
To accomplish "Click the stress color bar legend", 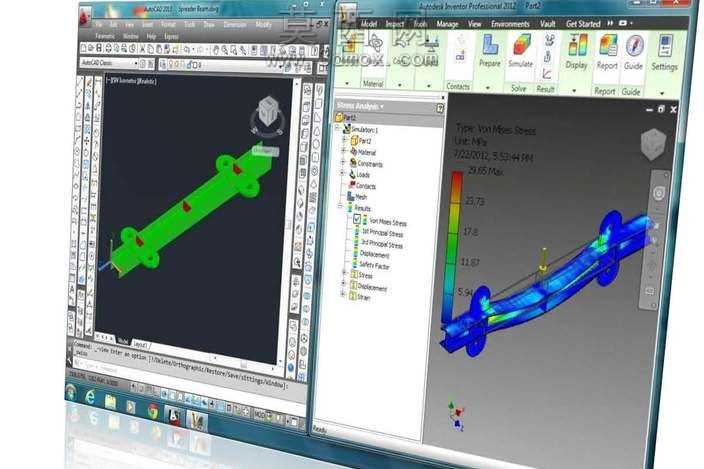I will pyautogui.click(x=451, y=245).
